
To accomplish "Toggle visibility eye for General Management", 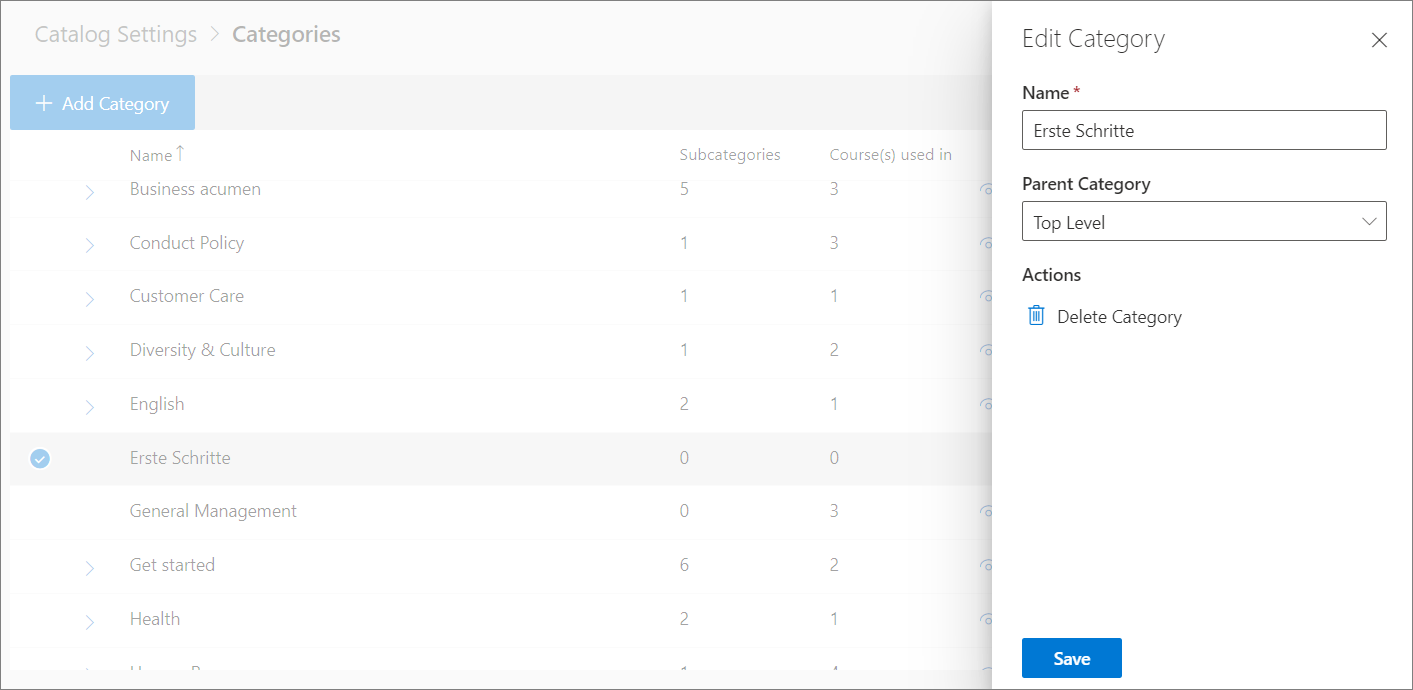I will tap(985, 511).
